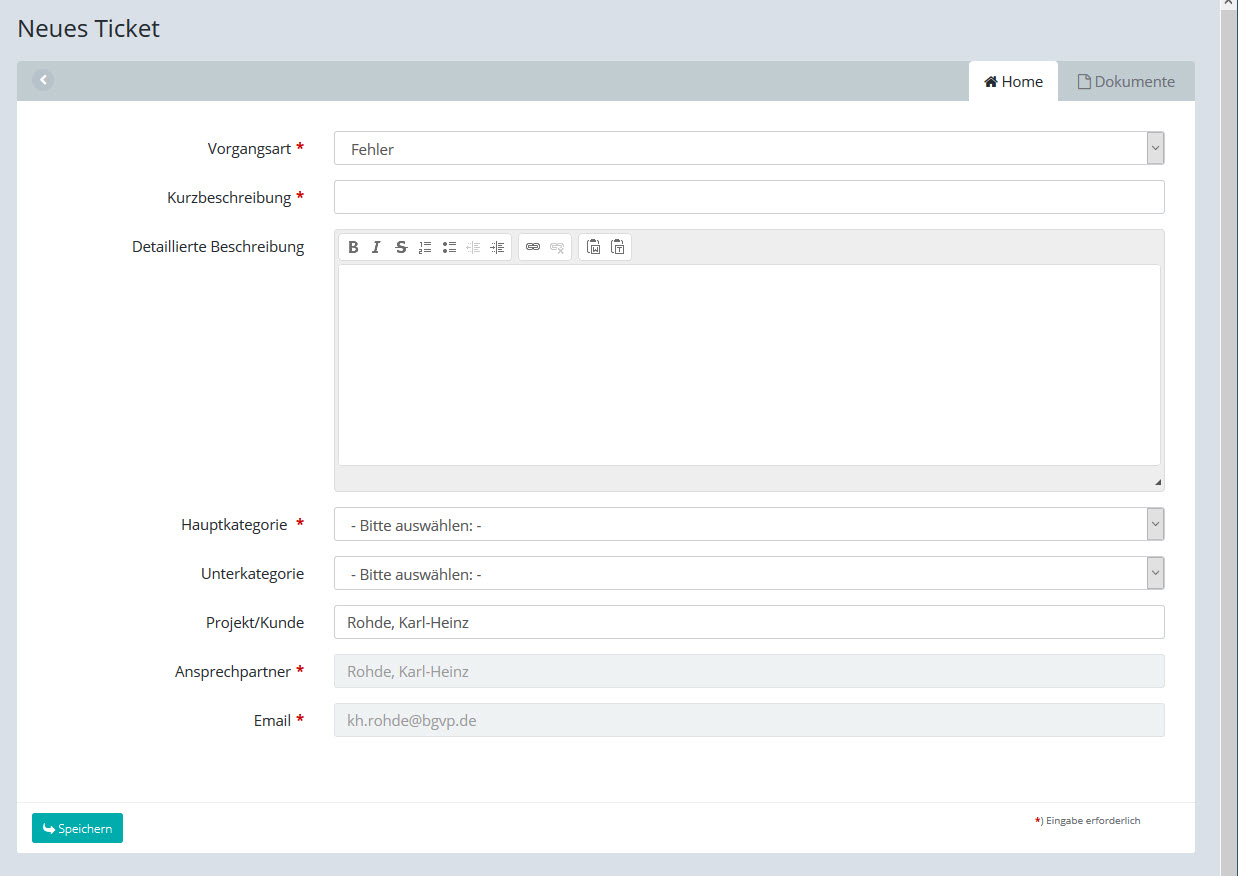Switch to the Dokumente tab
The height and width of the screenshot is (876, 1238).
[x=1125, y=82]
